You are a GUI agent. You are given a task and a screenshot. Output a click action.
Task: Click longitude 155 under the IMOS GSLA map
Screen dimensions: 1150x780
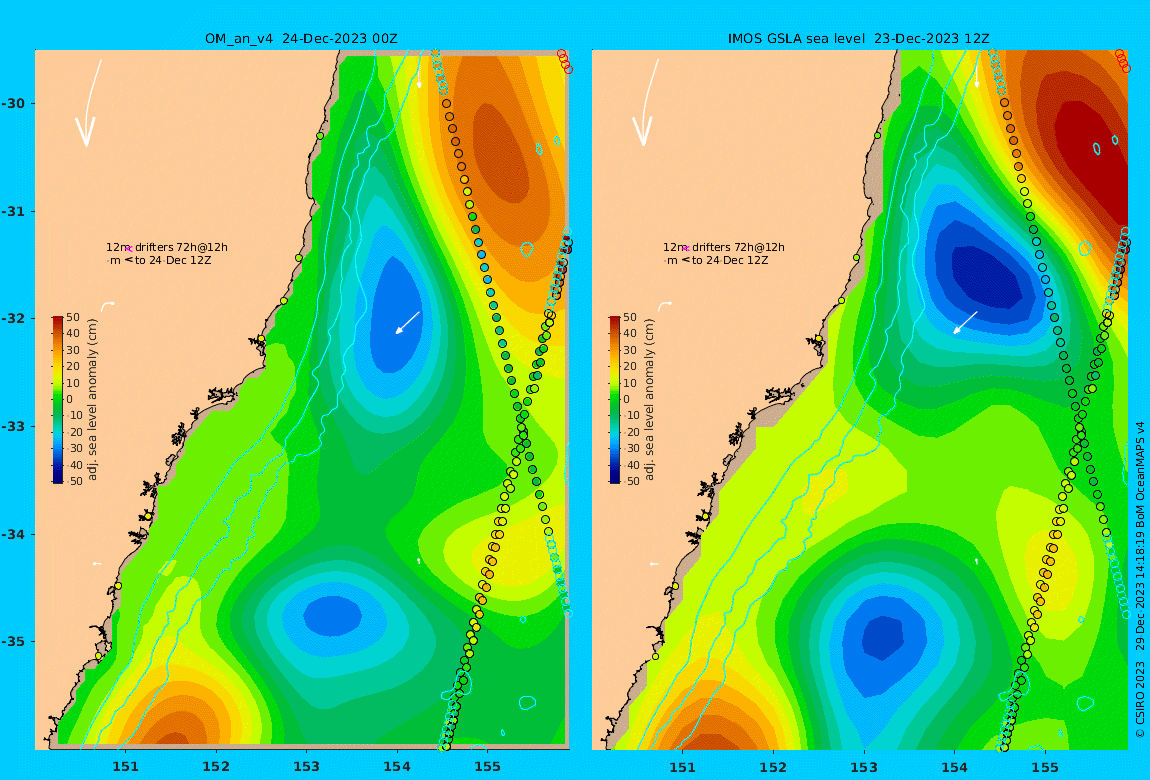pos(1045,767)
